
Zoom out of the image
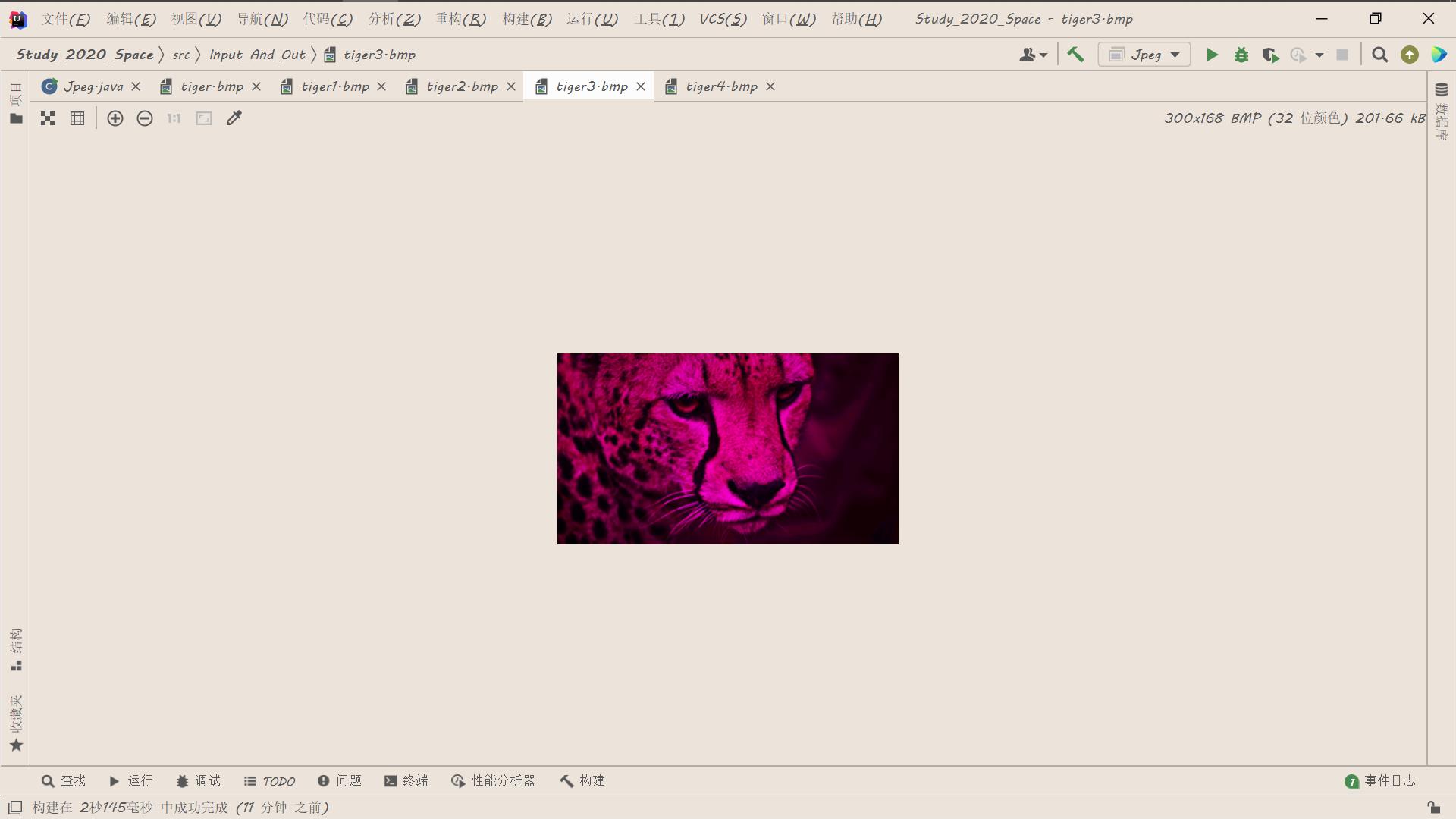pos(145,118)
